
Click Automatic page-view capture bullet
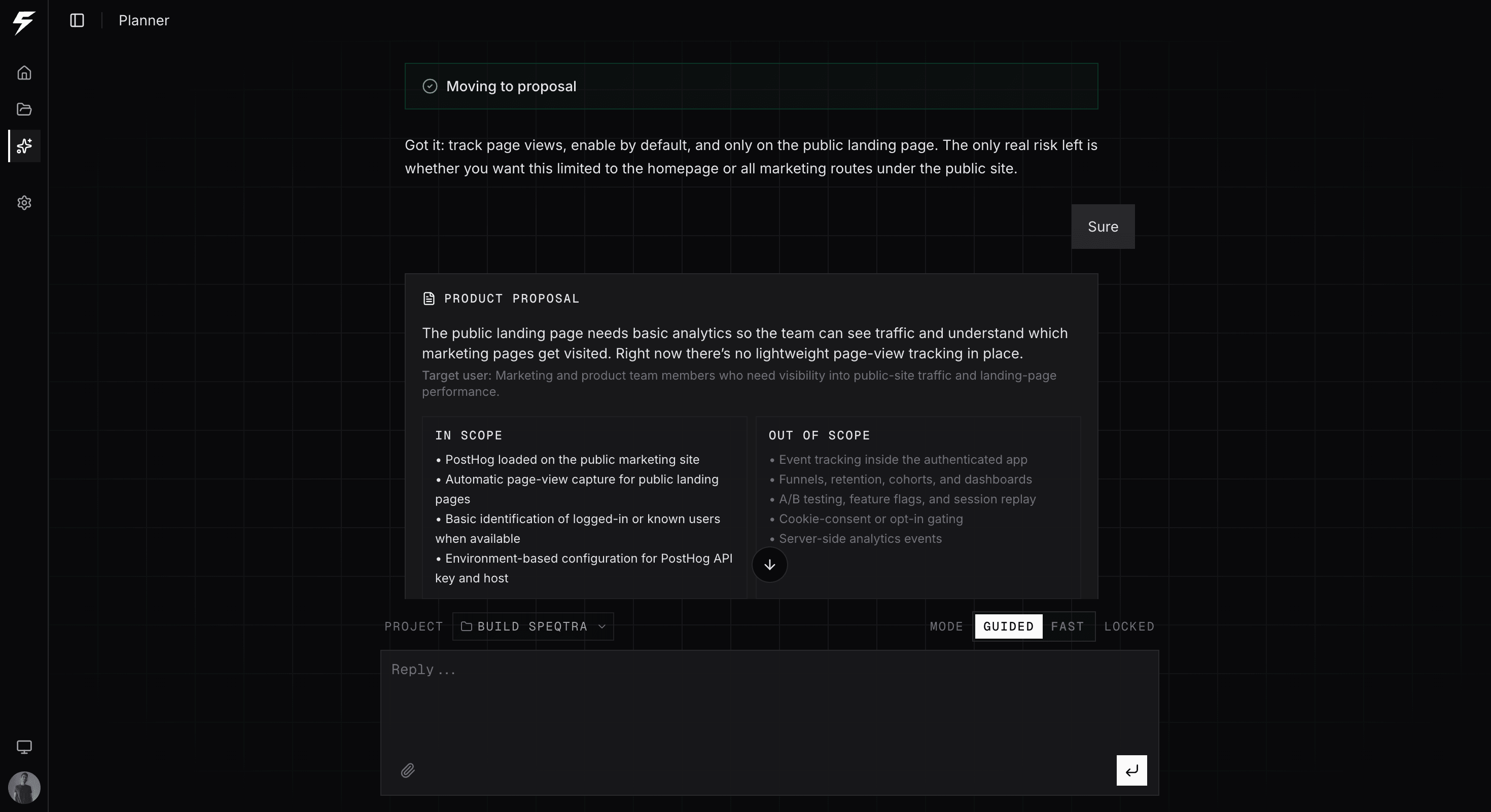point(577,489)
